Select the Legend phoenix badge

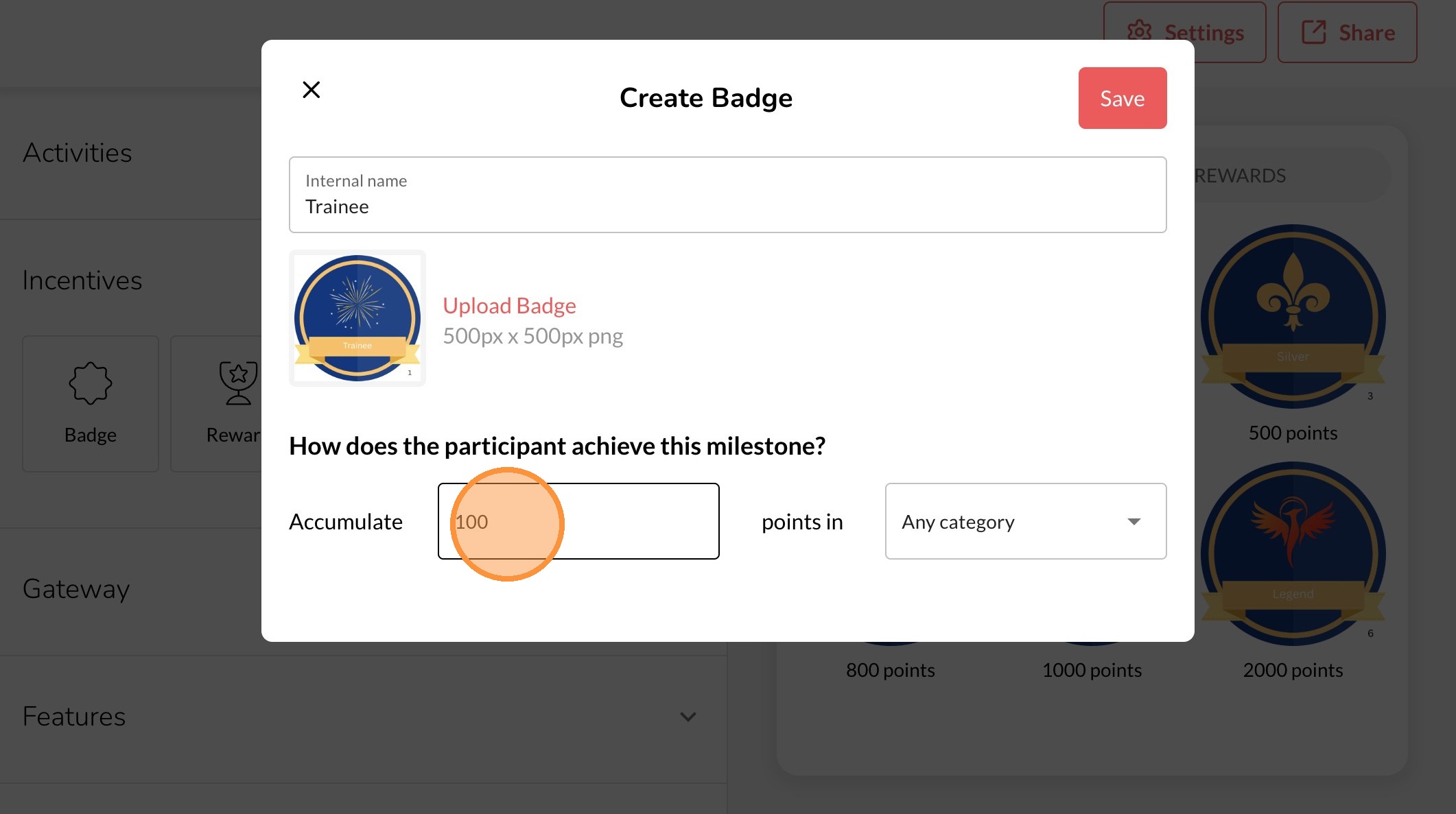pyautogui.click(x=1293, y=553)
